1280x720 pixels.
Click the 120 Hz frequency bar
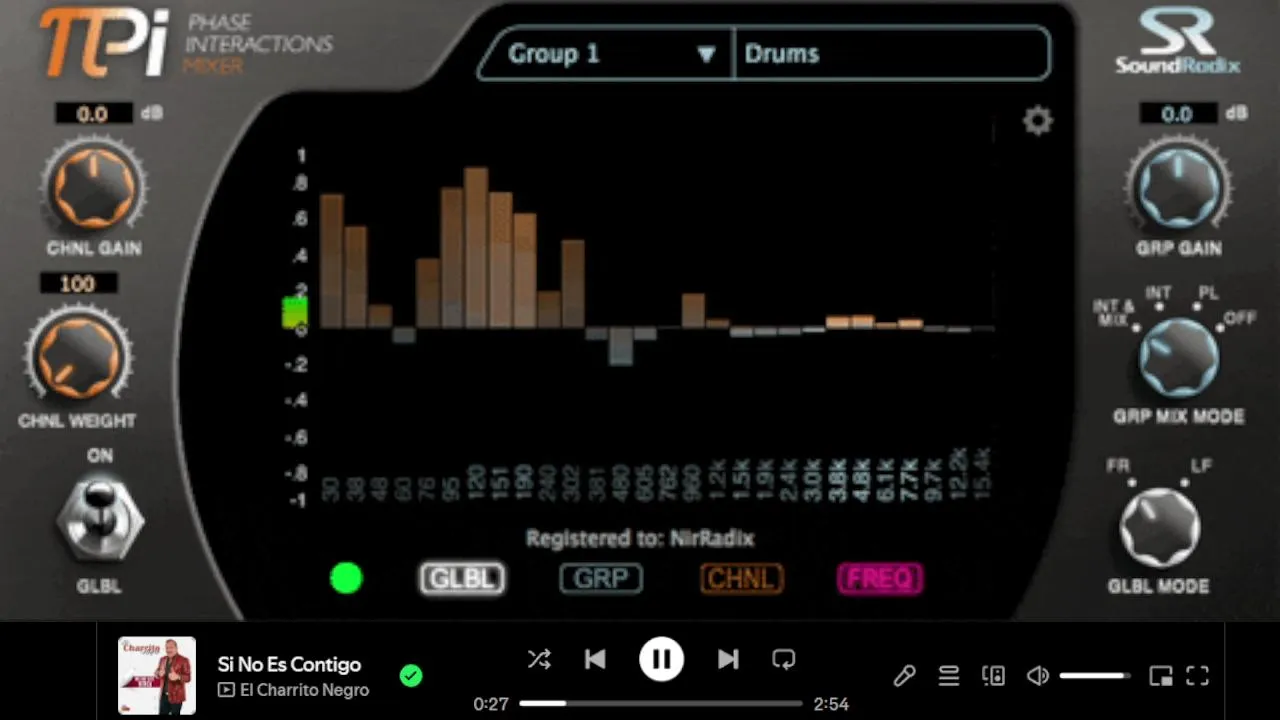pos(476,248)
